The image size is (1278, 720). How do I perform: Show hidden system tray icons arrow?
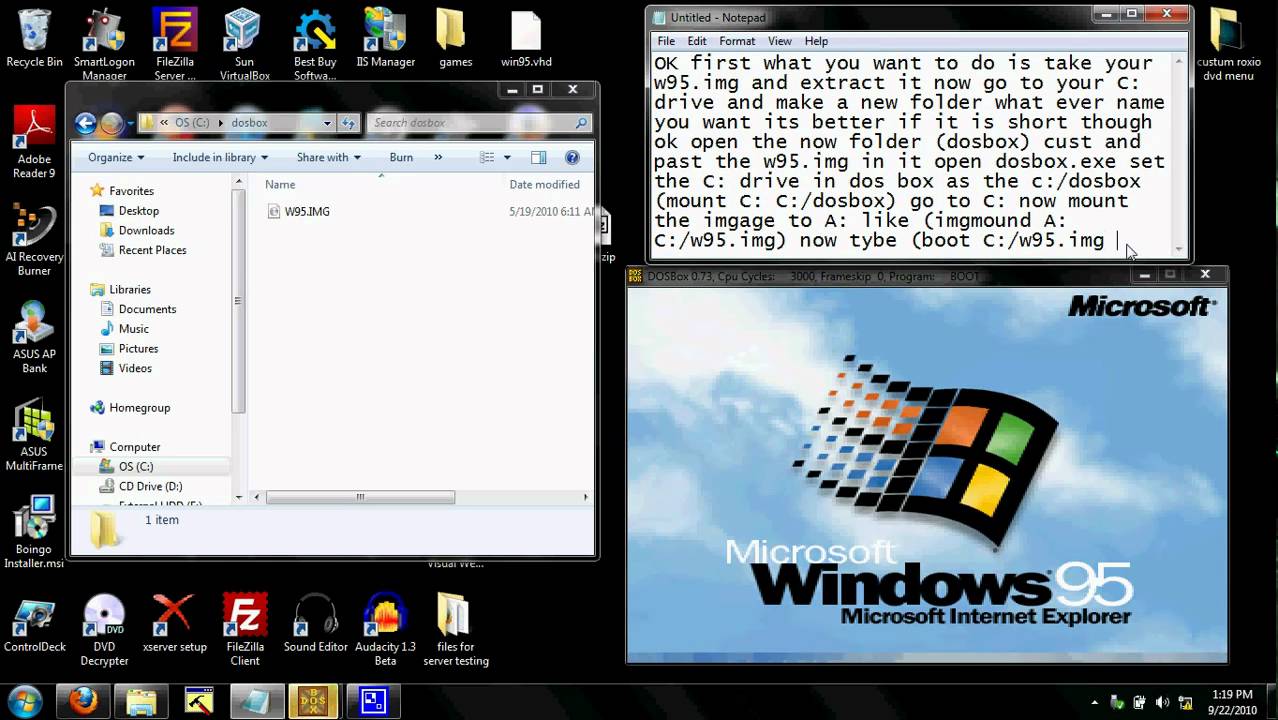pyautogui.click(x=1096, y=702)
